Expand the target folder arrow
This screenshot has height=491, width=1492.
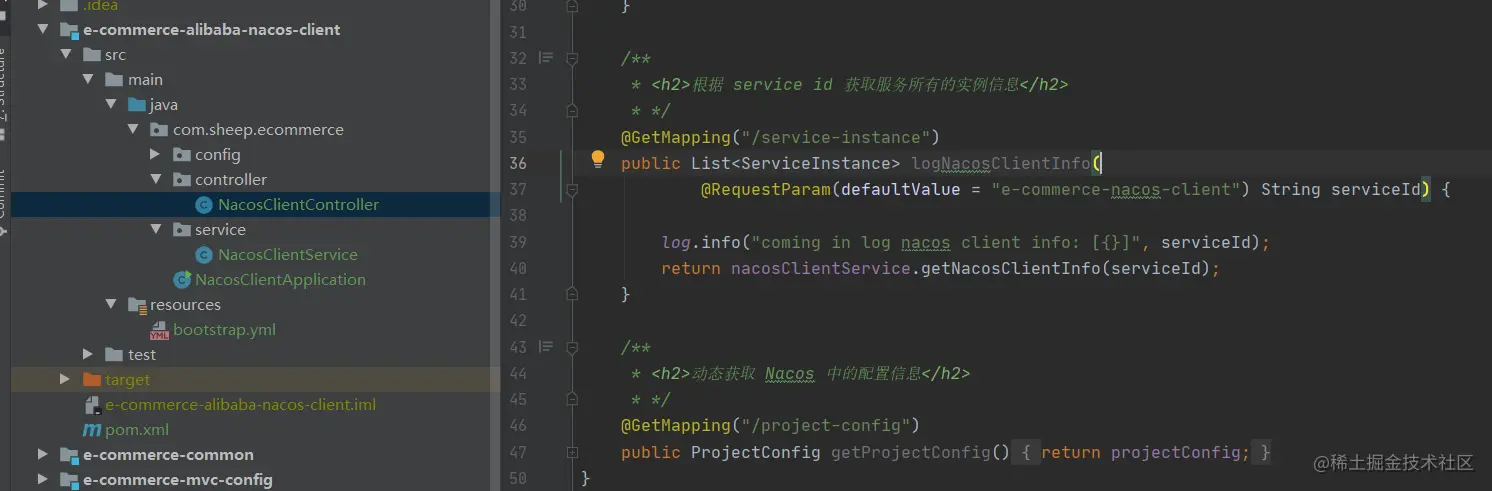coord(65,380)
